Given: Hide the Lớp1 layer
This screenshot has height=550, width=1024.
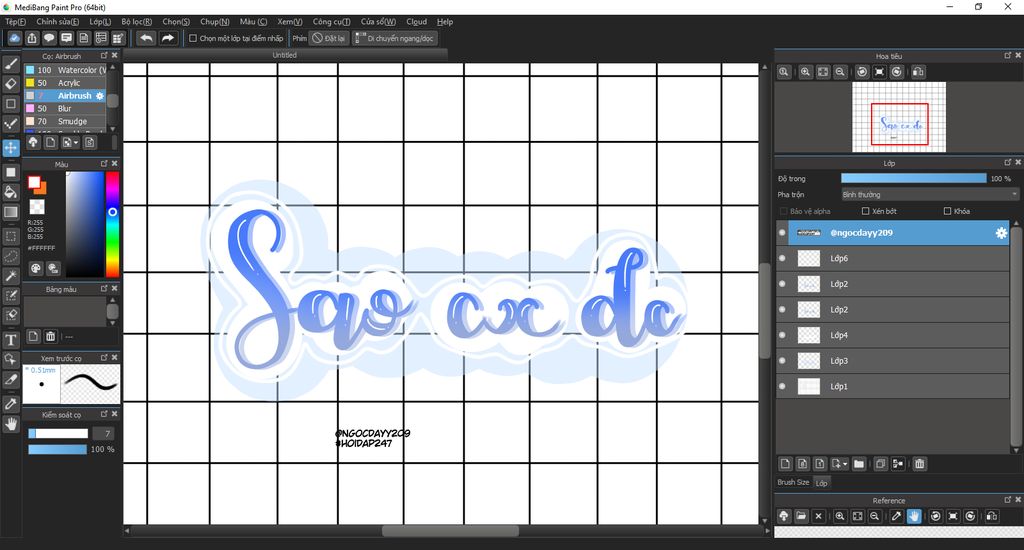Looking at the screenshot, I should point(782,386).
